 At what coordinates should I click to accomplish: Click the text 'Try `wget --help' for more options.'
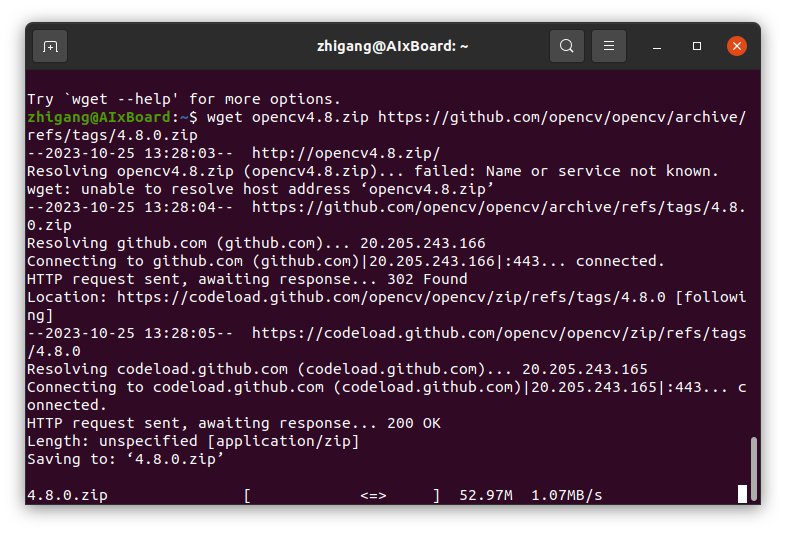tap(184, 99)
